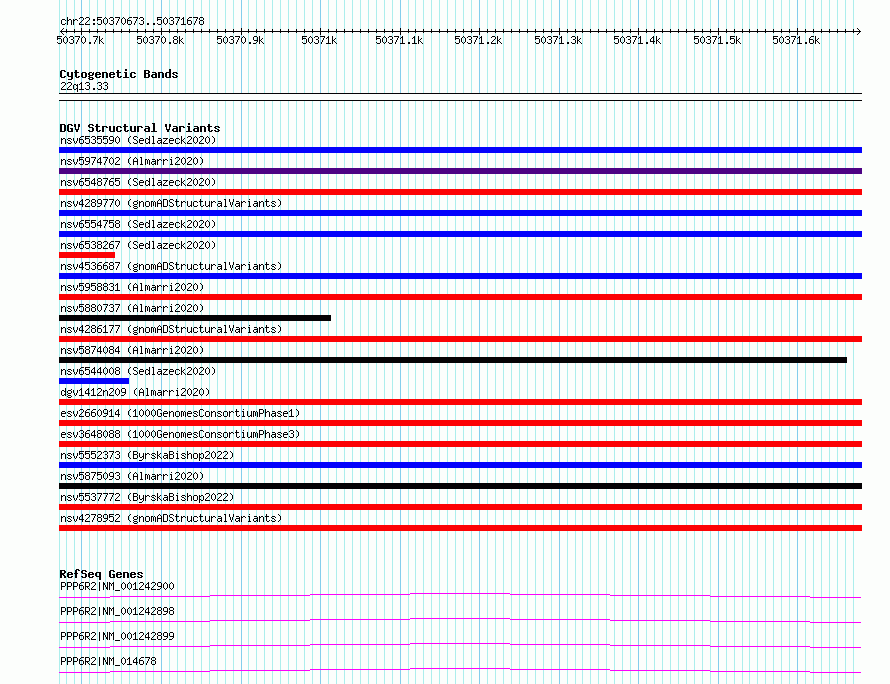Select the red bar under dgv1412n209
Image resolution: width=890 pixels, height=684 pixels.
pos(460,402)
